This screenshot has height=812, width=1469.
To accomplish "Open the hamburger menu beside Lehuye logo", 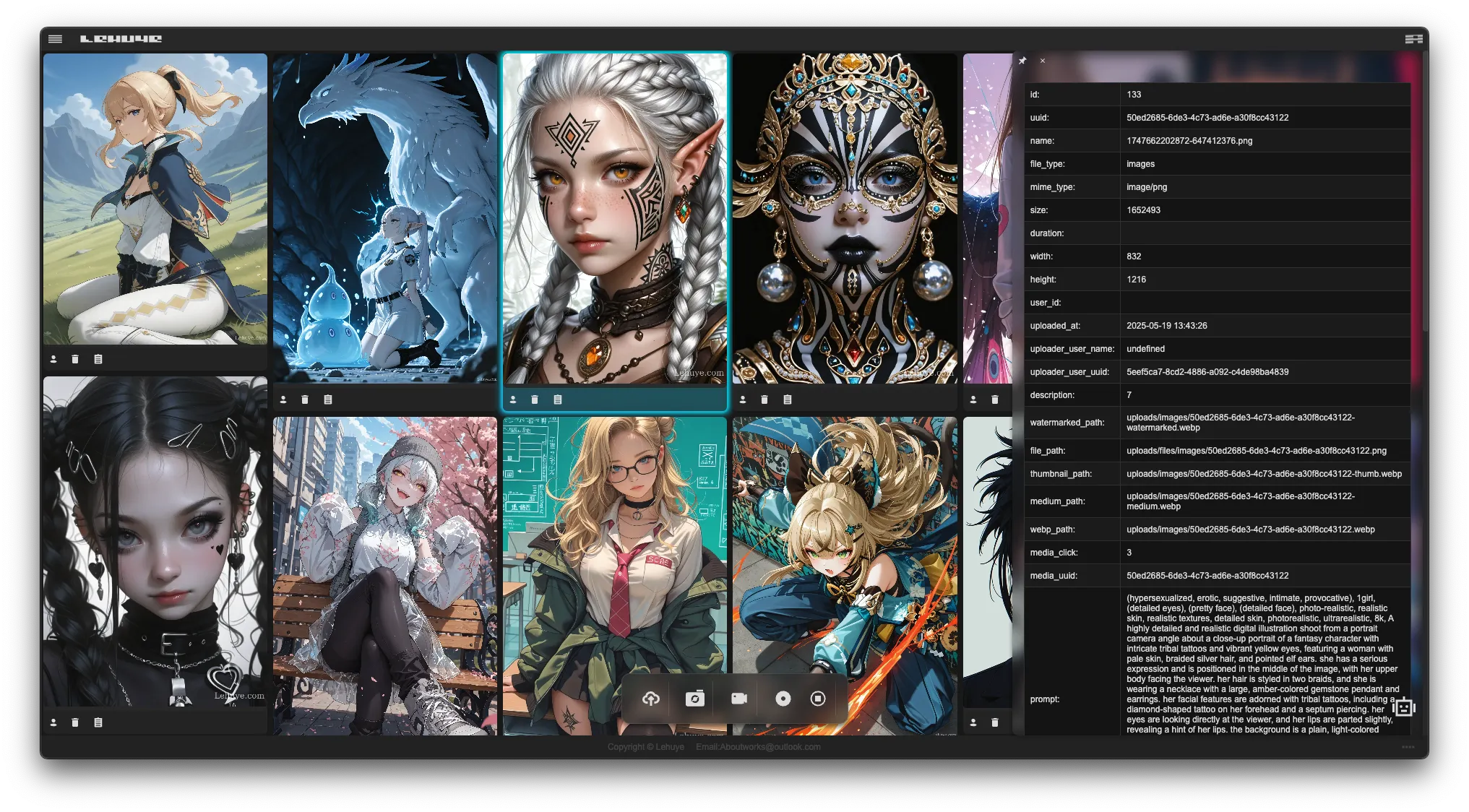I will click(55, 39).
